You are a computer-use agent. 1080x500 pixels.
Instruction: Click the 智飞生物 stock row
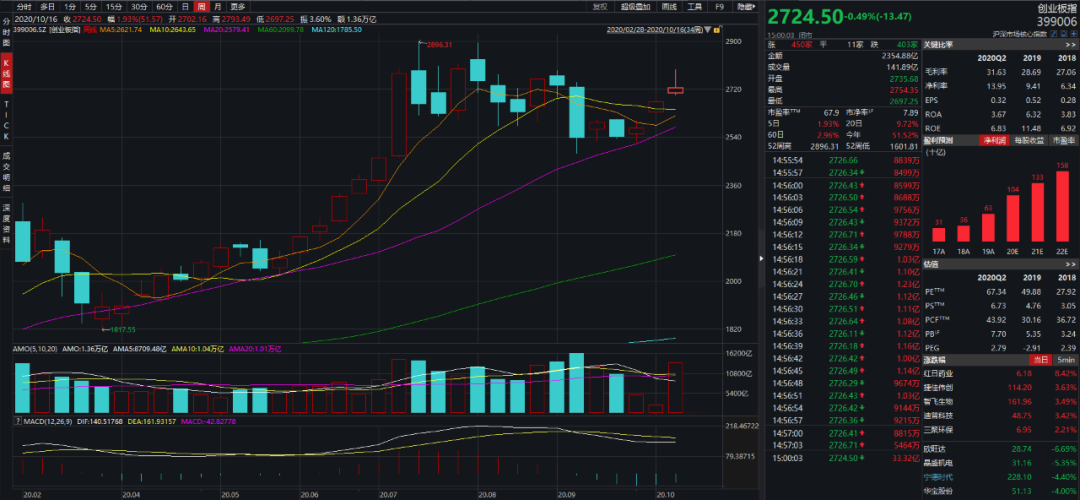(x=1001, y=400)
